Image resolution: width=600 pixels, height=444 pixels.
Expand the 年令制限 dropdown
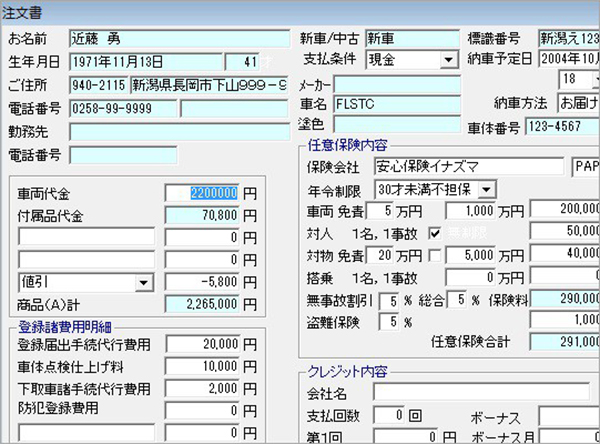click(486, 189)
